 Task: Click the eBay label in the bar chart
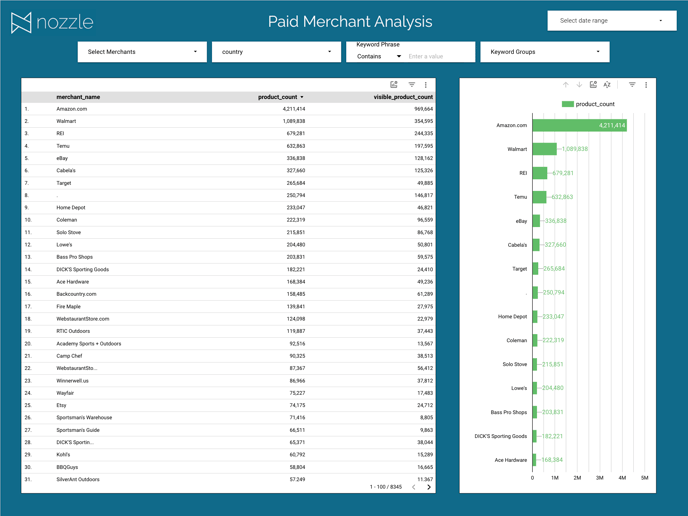[521, 221]
